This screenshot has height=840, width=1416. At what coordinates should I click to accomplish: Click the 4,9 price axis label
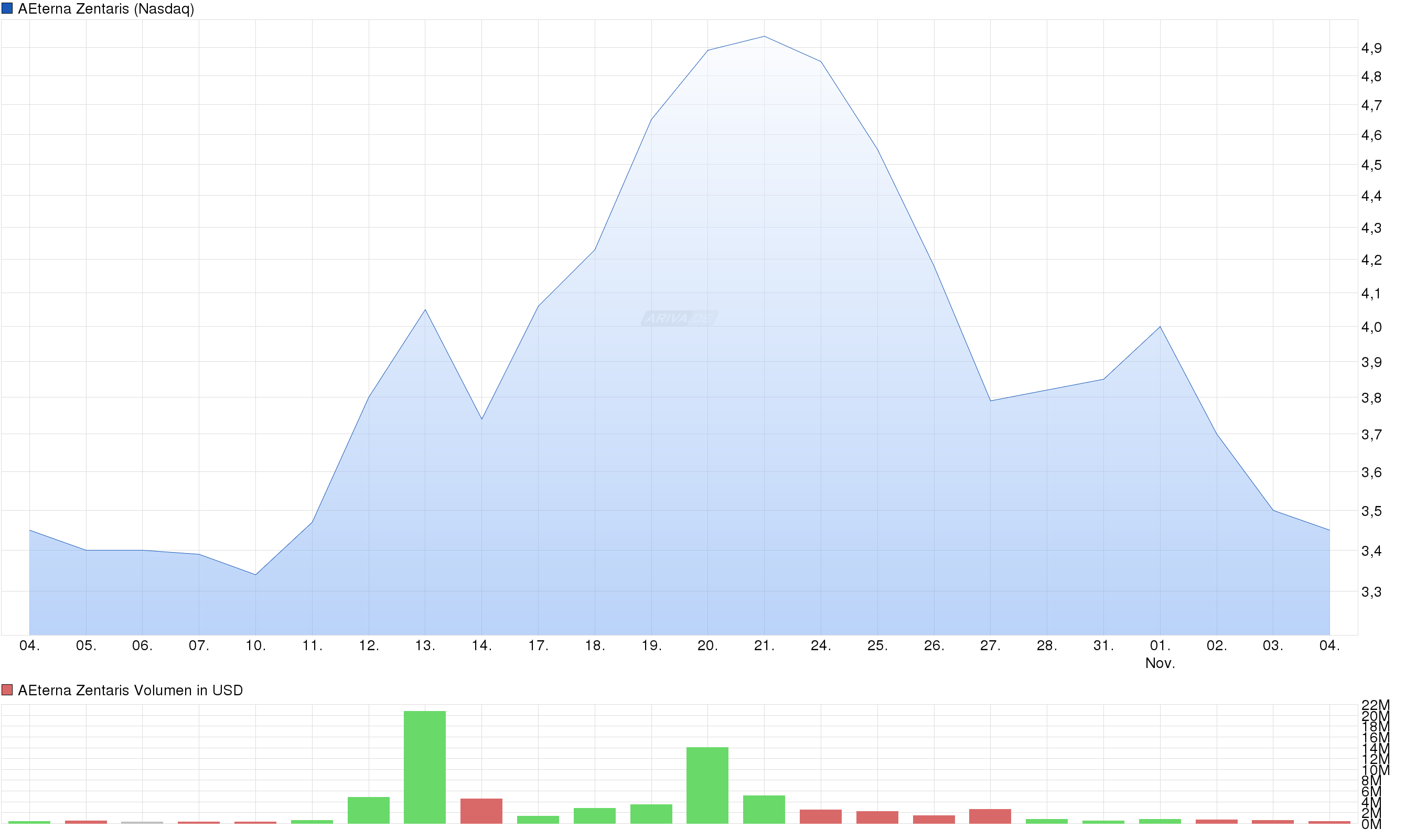point(1371,48)
